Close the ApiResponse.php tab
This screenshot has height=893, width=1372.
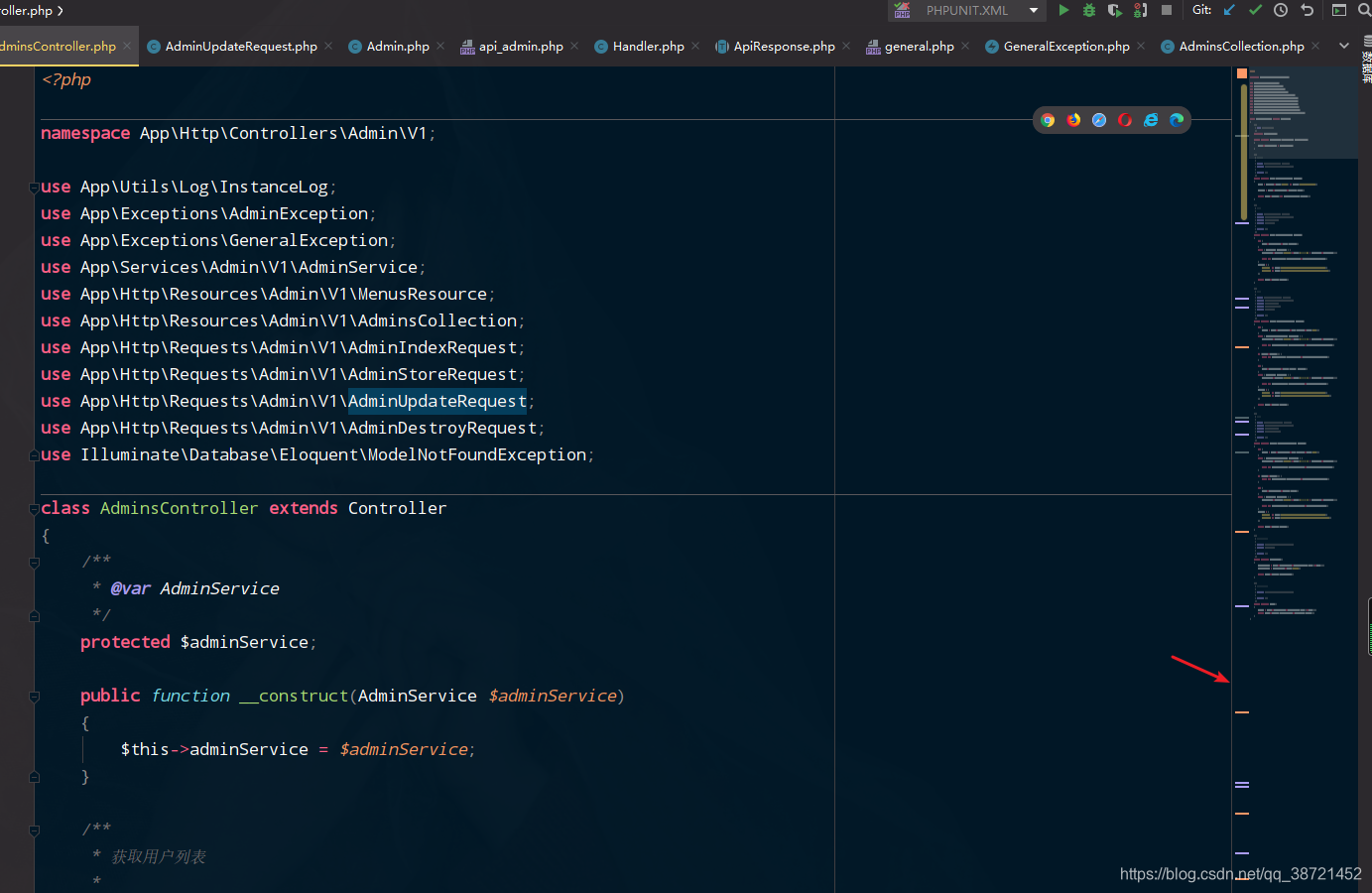pos(846,46)
